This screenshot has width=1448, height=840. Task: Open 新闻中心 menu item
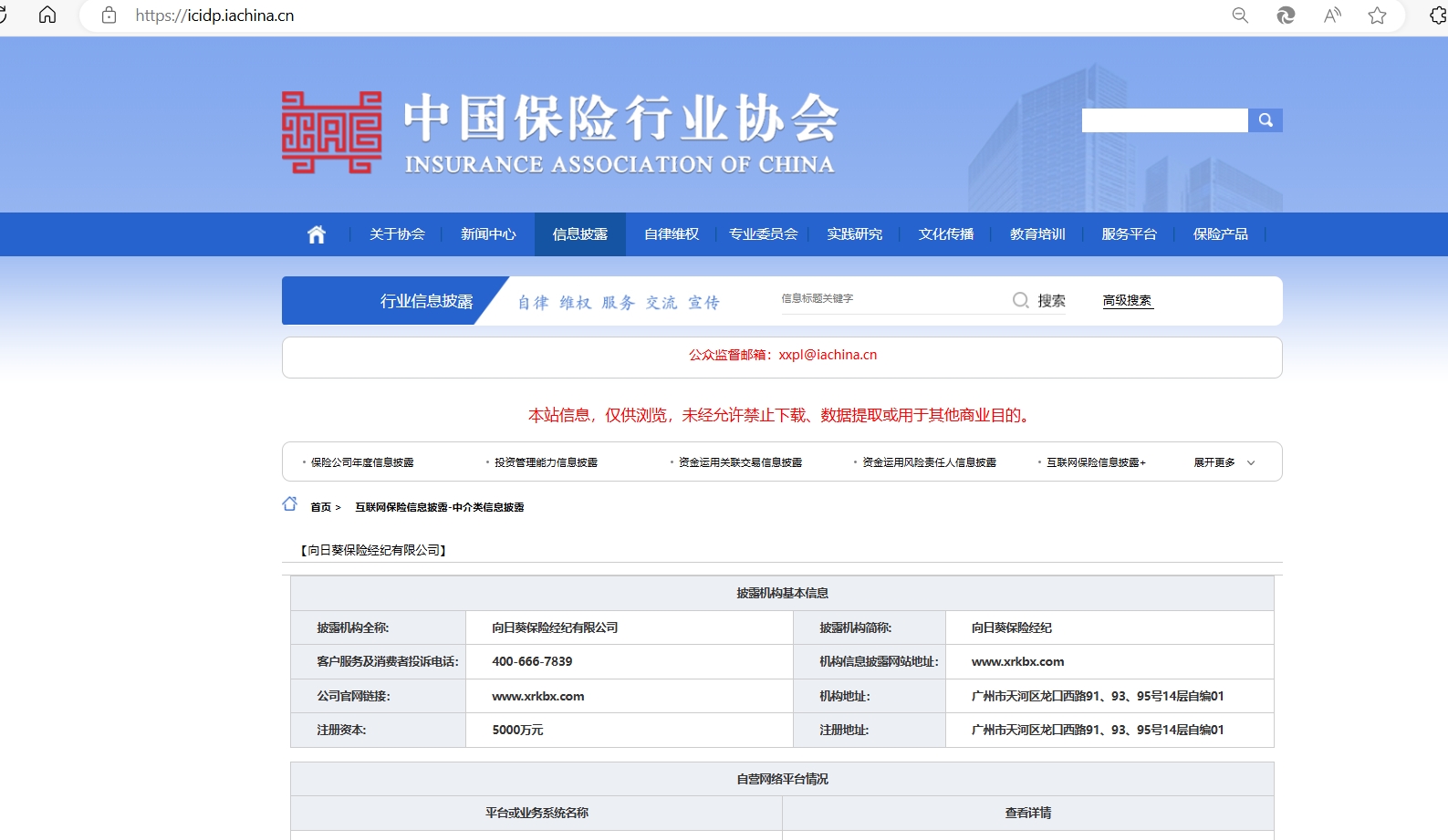[x=488, y=234]
